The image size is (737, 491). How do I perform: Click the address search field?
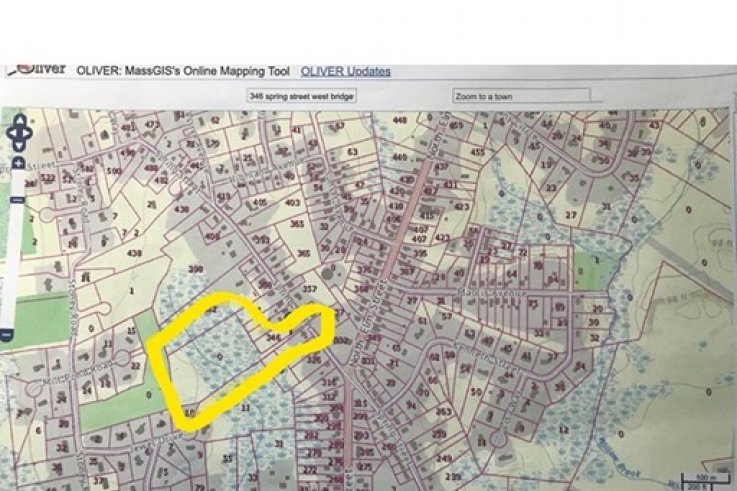tap(302, 96)
